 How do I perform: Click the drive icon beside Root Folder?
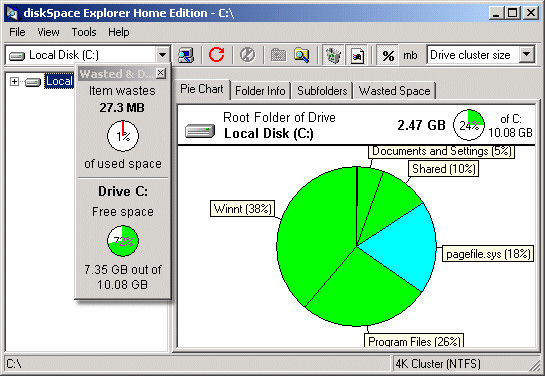pyautogui.click(x=200, y=131)
